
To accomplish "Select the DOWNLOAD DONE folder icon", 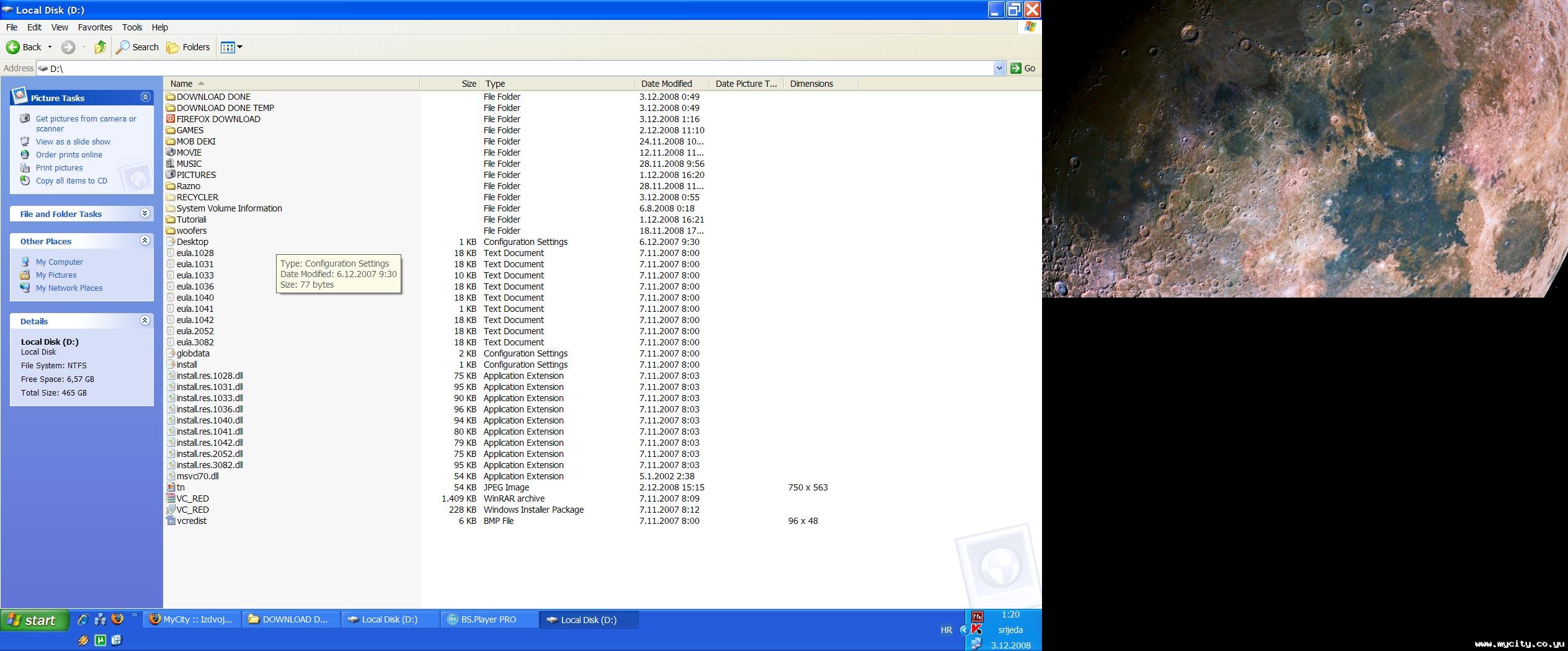I will [171, 97].
